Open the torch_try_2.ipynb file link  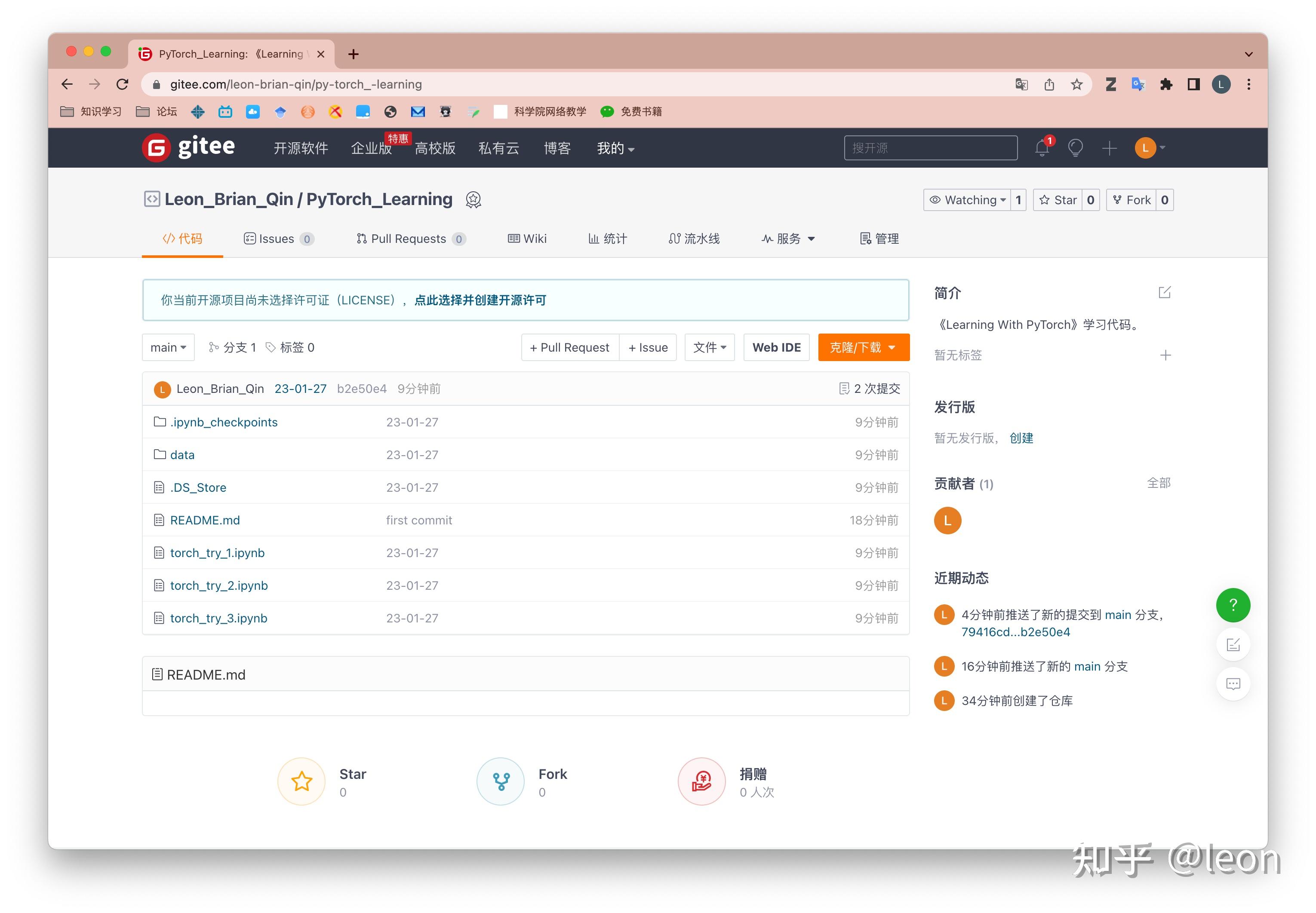coord(218,585)
